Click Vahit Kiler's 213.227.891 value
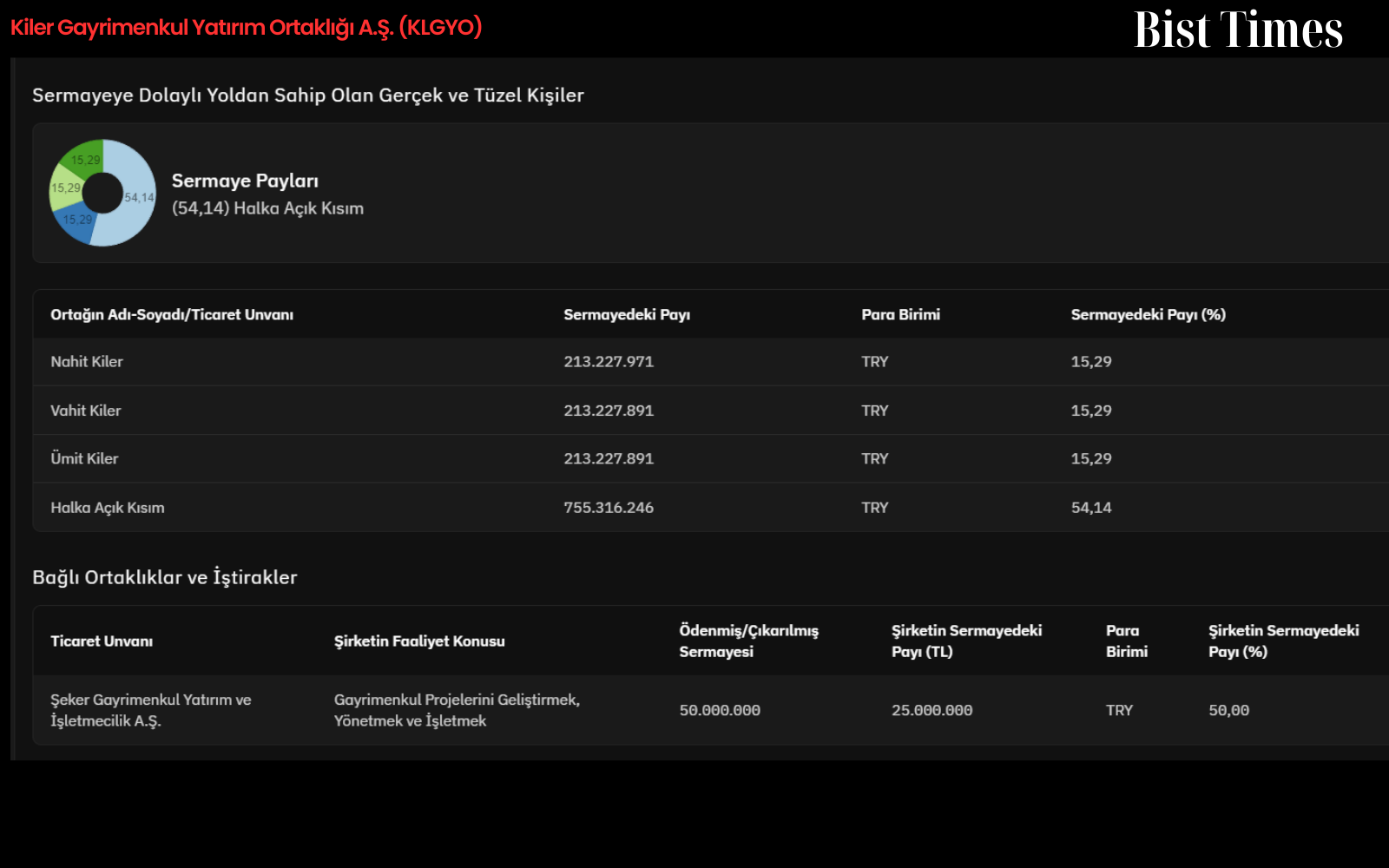 [x=609, y=411]
